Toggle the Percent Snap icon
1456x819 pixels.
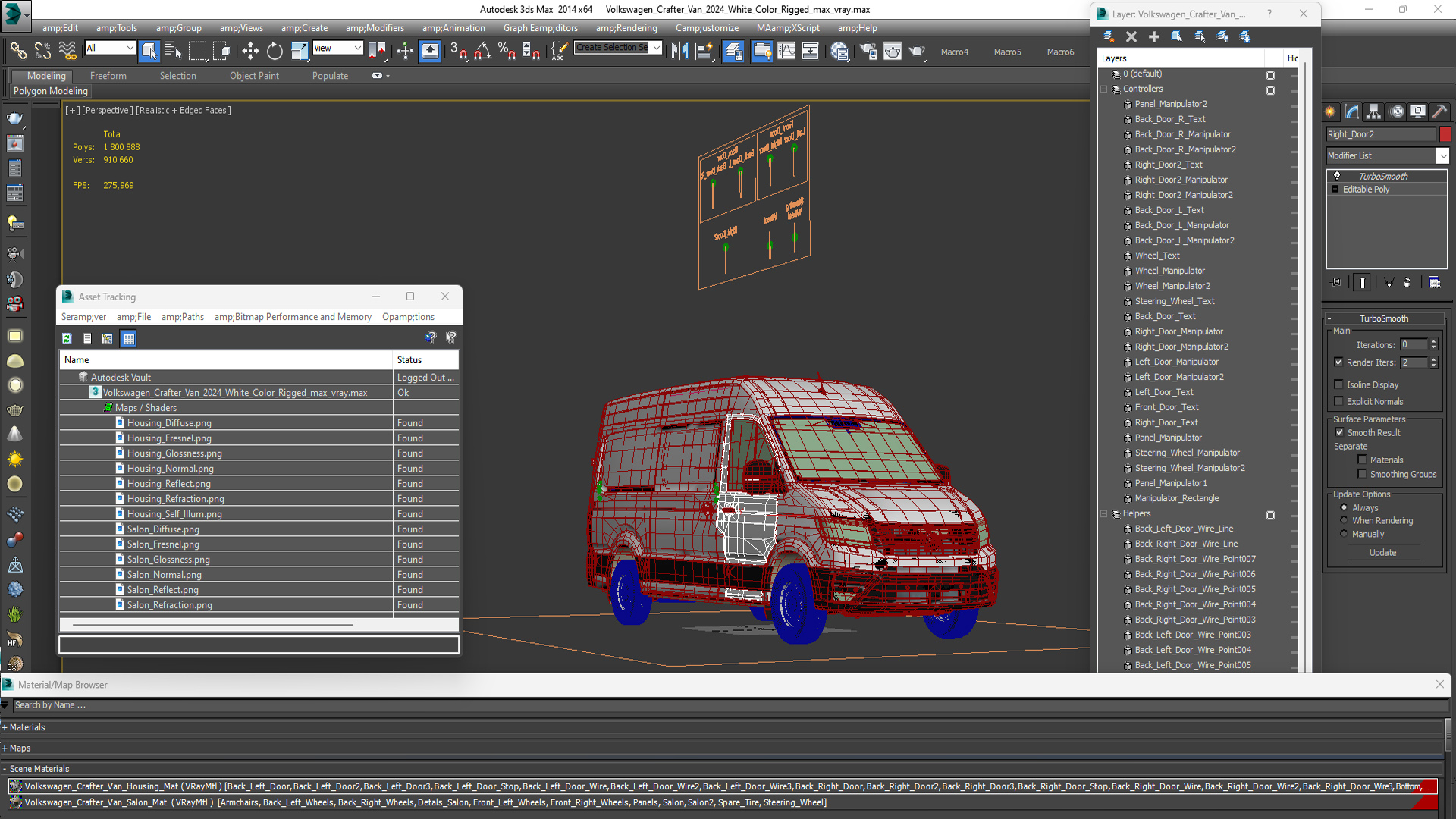pos(507,51)
